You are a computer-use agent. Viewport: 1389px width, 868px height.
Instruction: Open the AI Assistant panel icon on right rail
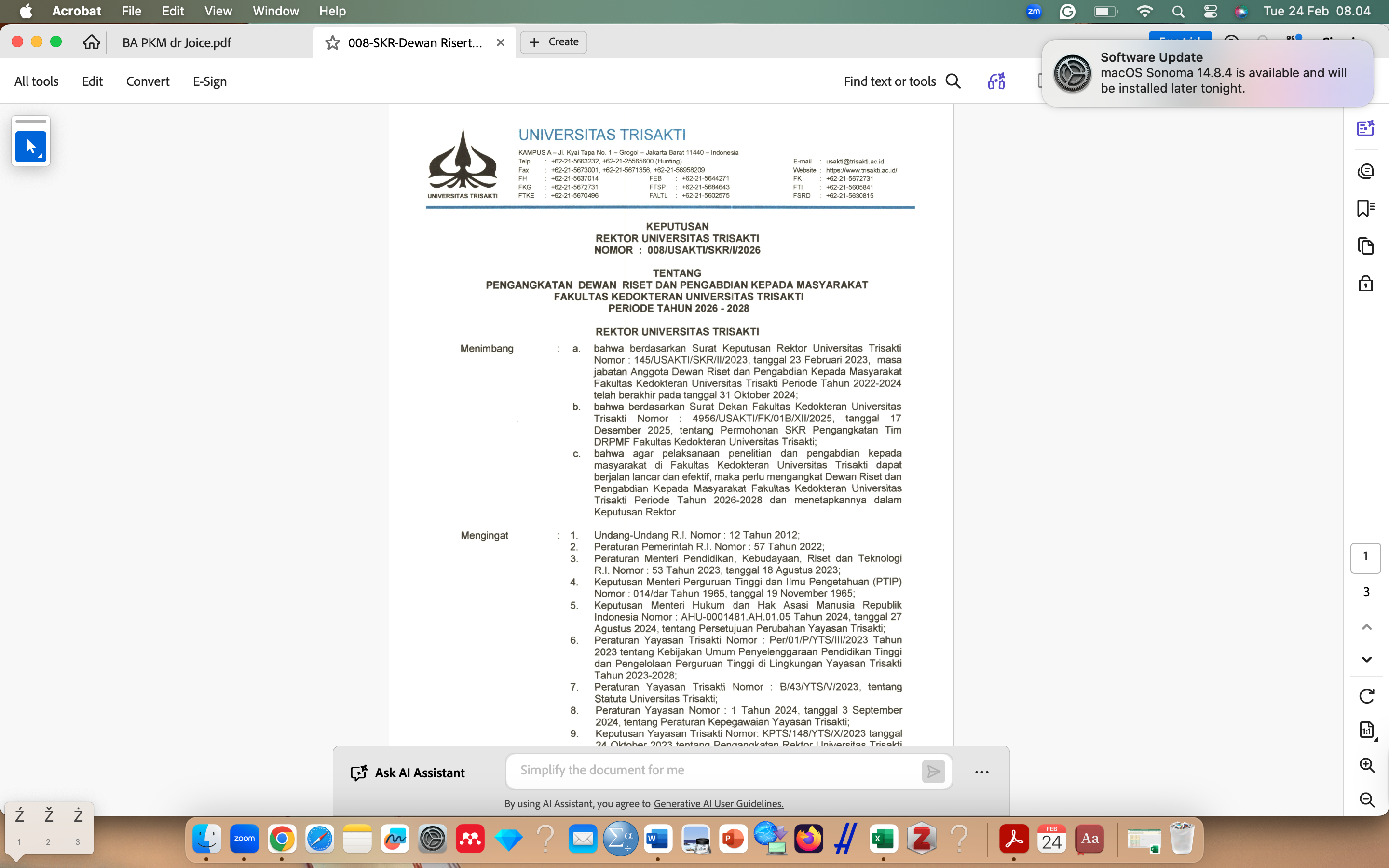(1365, 128)
